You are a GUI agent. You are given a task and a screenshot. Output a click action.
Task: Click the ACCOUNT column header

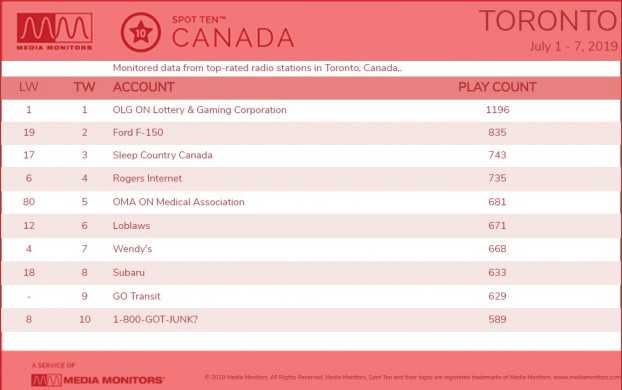144,87
